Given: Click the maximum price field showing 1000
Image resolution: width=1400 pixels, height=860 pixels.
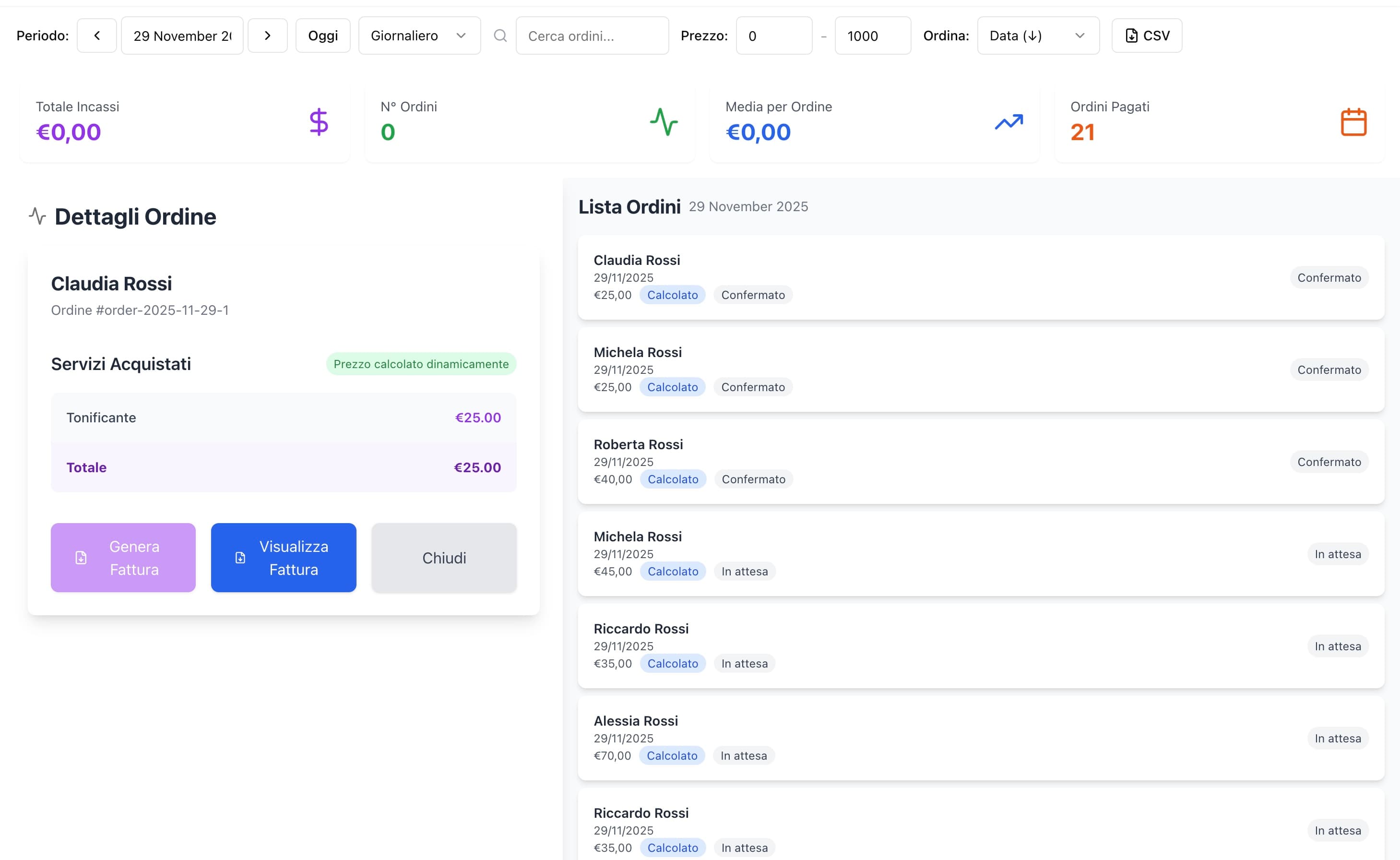Looking at the screenshot, I should (872, 36).
